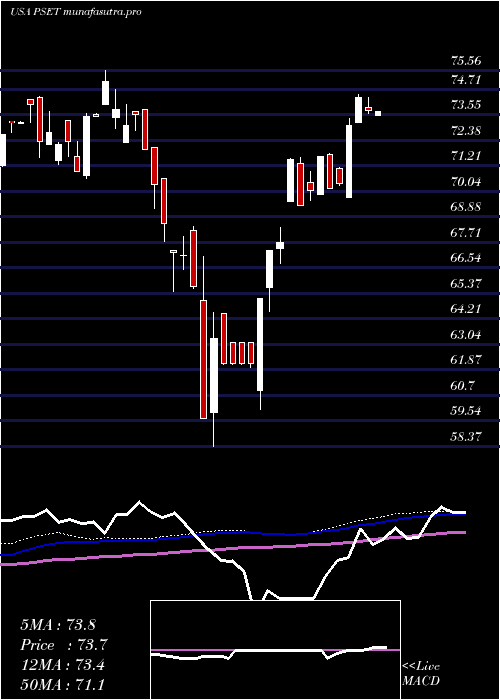500x700 pixels.
Task: Click inside the MACD mini chart box
Action: pyautogui.click(x=275, y=650)
